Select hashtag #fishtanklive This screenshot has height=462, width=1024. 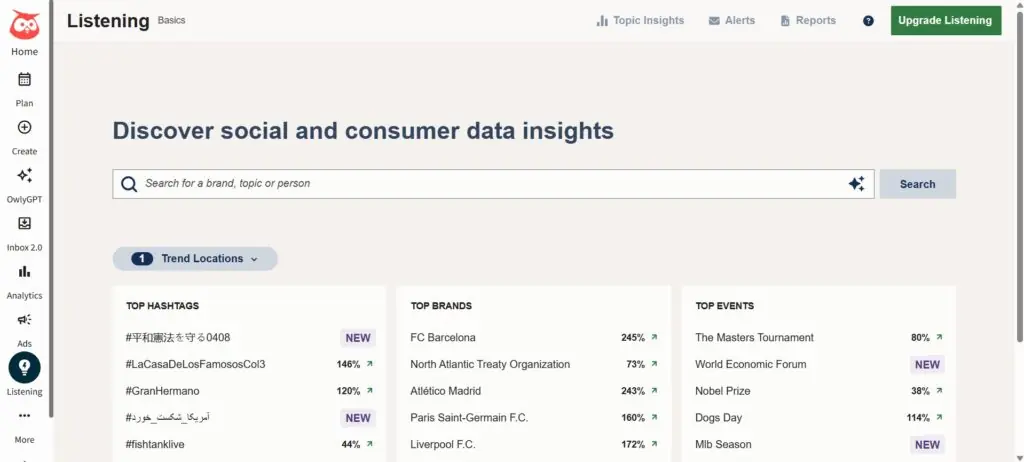[x=155, y=444]
